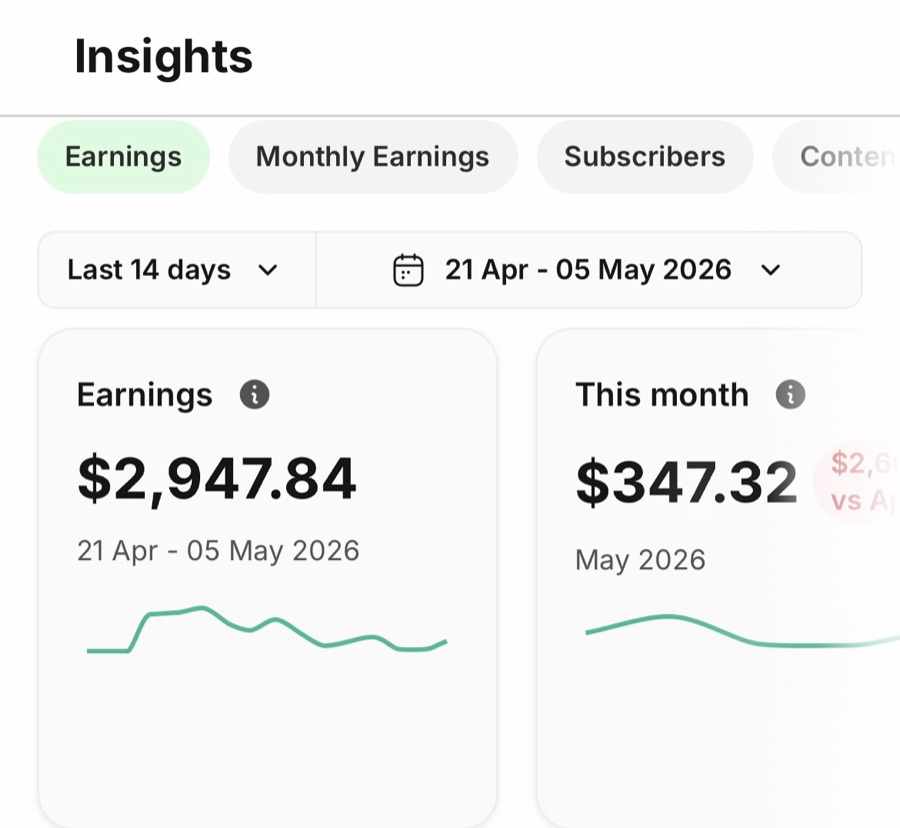Open the Last 14 days period dropdown
Image resolution: width=900 pixels, height=828 pixels.
(177, 270)
